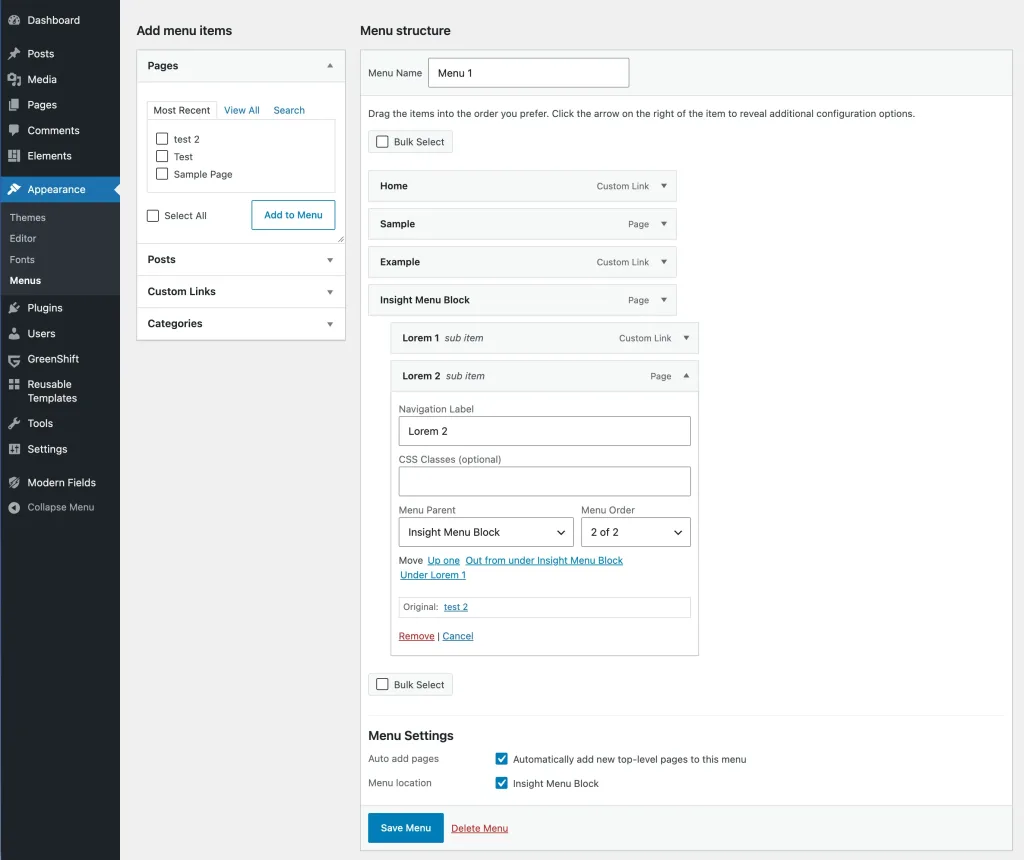Click the Cancel link for Lorem 2

458,636
